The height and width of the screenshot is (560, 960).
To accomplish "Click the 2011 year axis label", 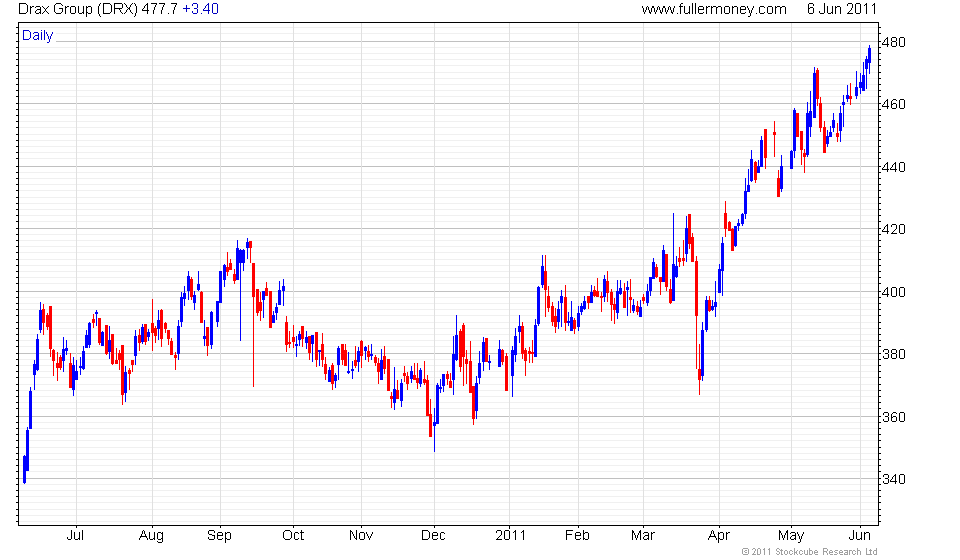I will (511, 536).
